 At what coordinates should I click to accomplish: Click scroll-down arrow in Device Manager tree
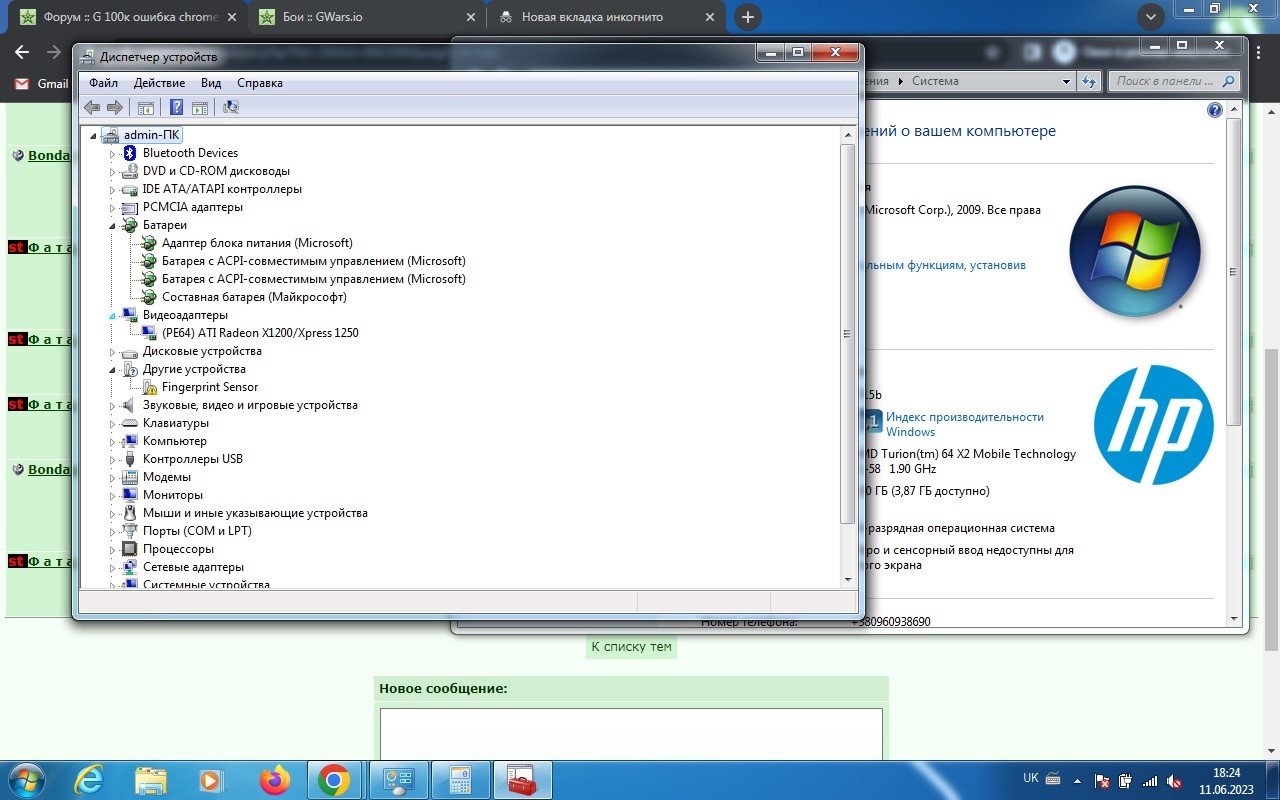(x=848, y=578)
